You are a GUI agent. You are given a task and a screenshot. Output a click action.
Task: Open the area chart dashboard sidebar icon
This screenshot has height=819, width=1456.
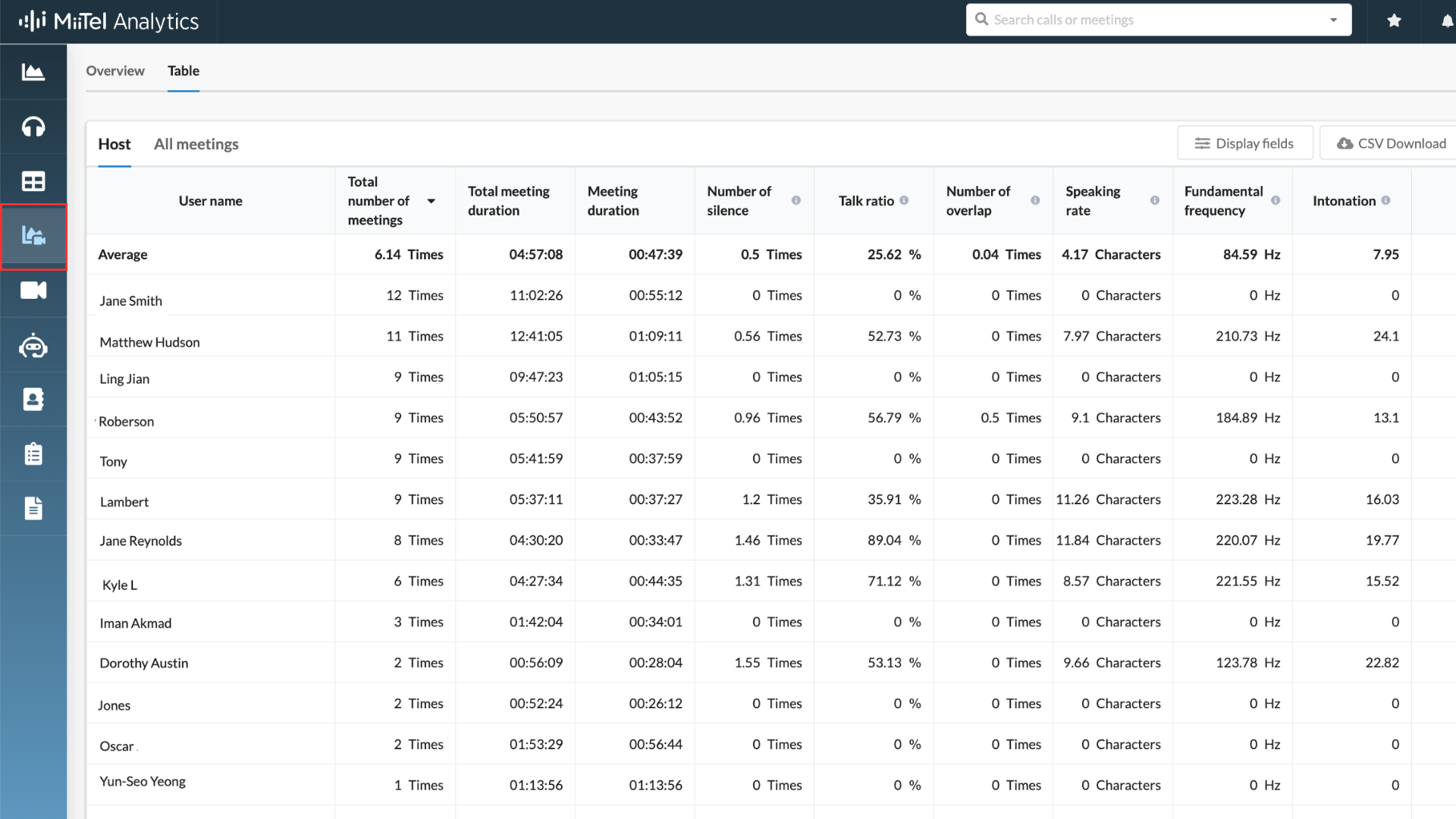33,72
